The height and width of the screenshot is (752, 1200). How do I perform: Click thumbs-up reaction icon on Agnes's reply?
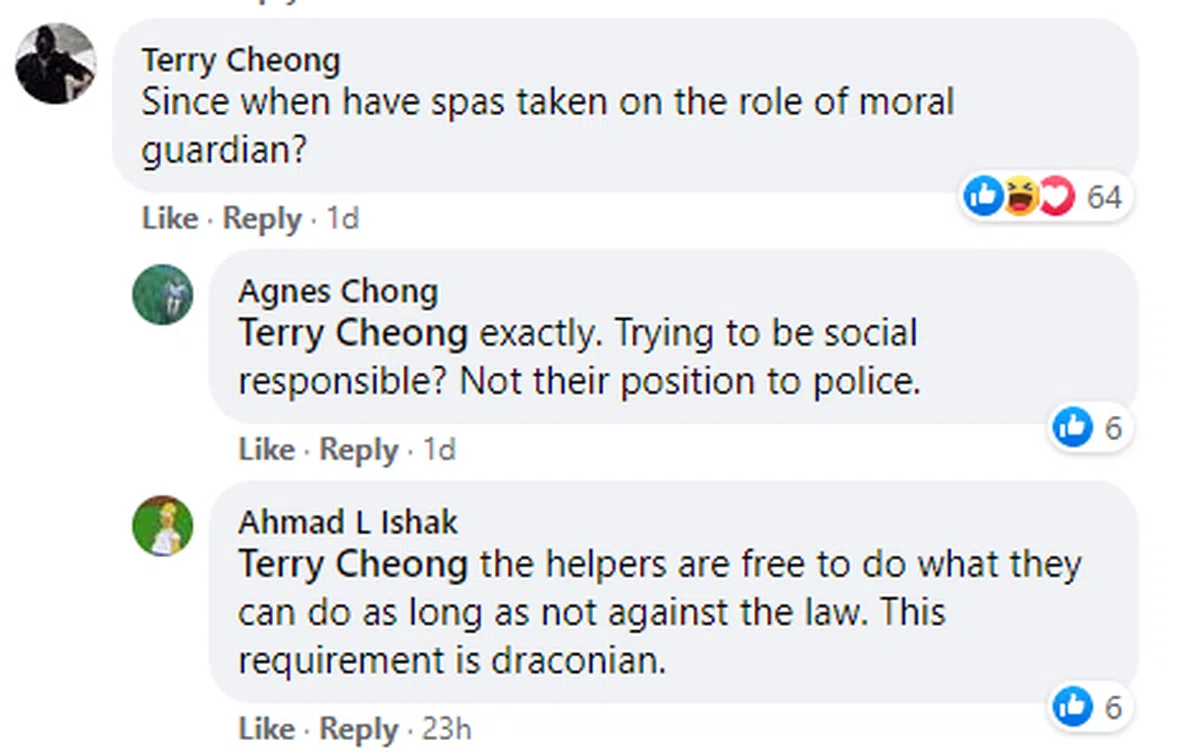point(1073,429)
